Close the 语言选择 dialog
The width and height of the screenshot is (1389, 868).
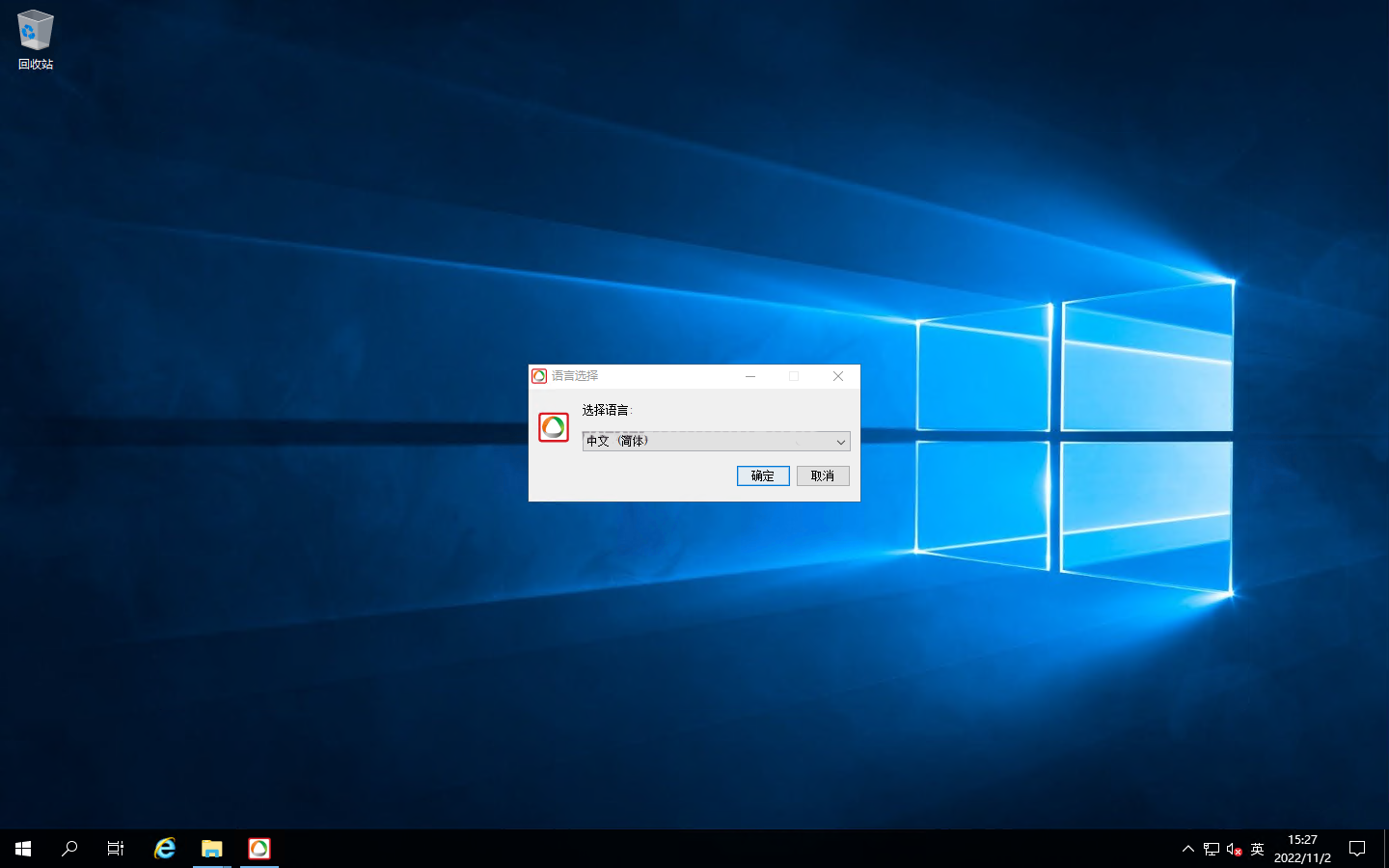coord(837,376)
